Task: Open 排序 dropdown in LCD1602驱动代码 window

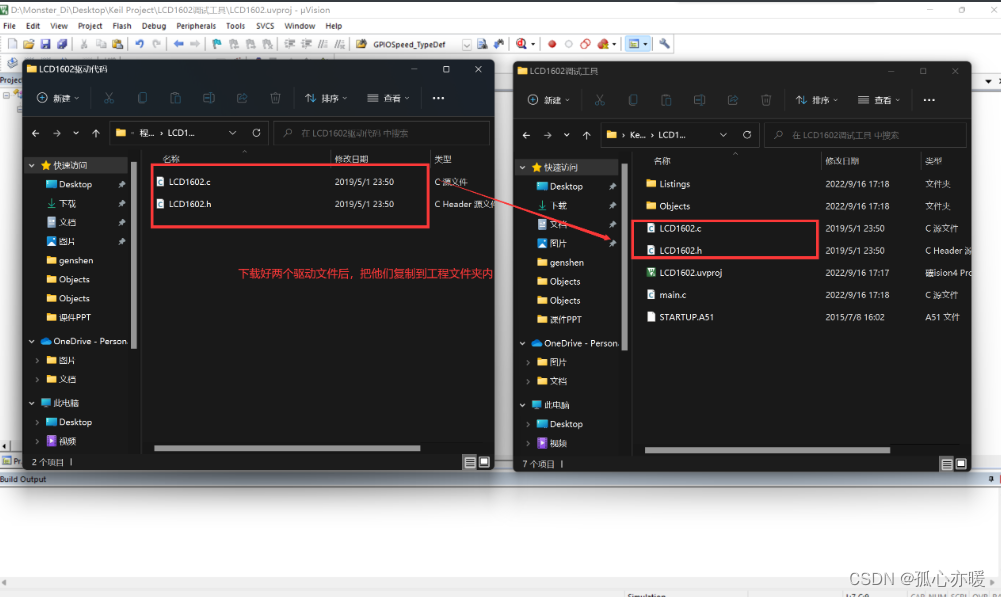Action: pos(326,98)
